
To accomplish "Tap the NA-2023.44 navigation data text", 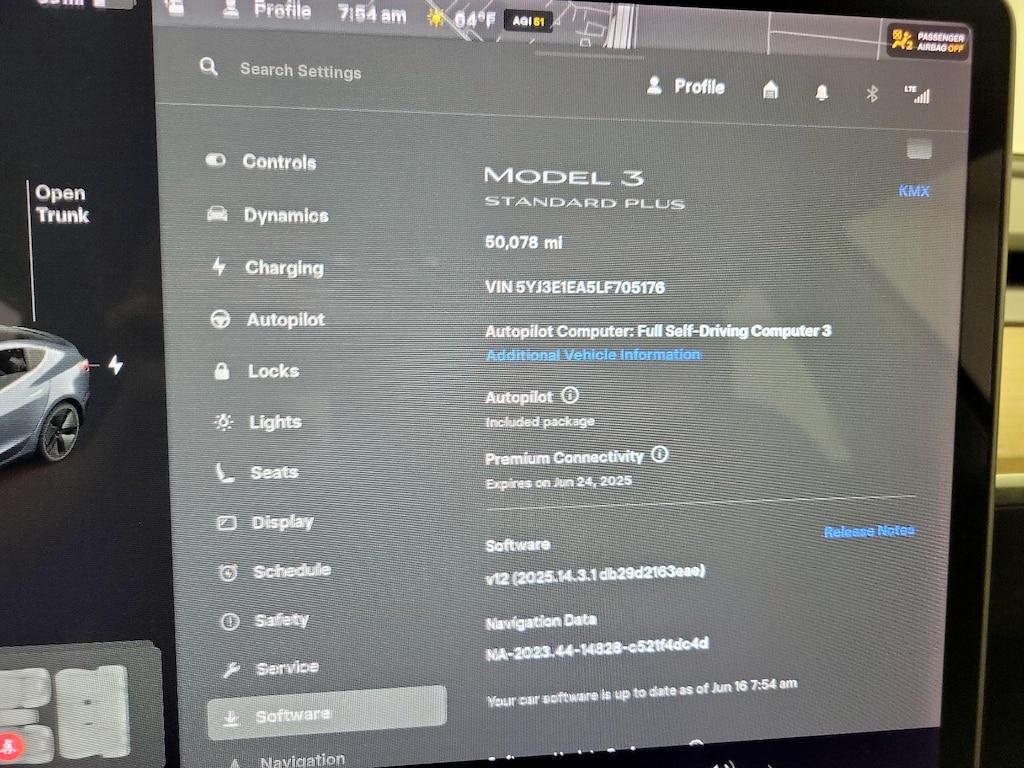I will 598,649.
